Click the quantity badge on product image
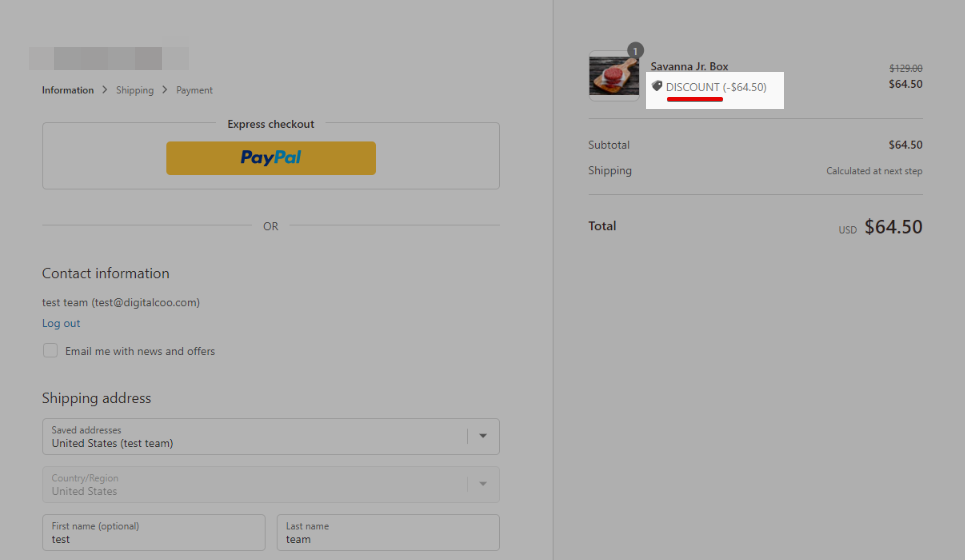Image resolution: width=965 pixels, height=560 pixels. point(636,50)
